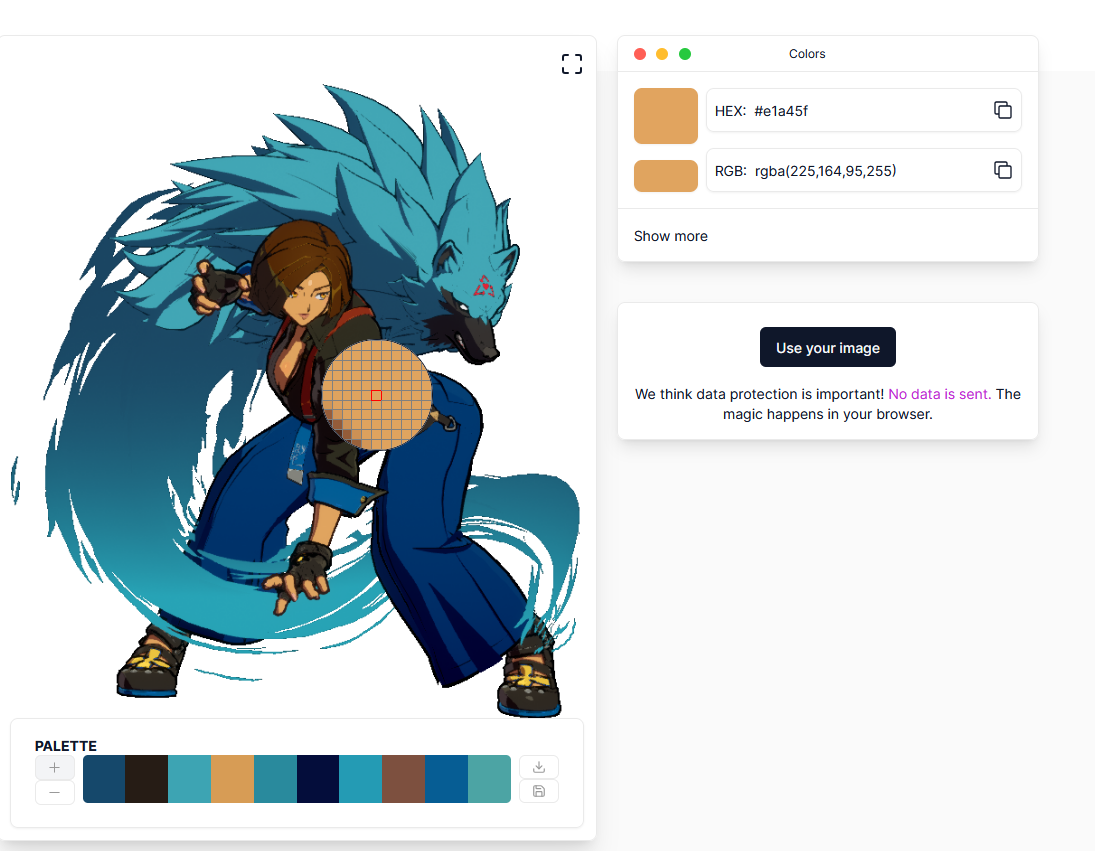Expand Show more color details
Image resolution: width=1095 pixels, height=851 pixels.
click(x=670, y=236)
